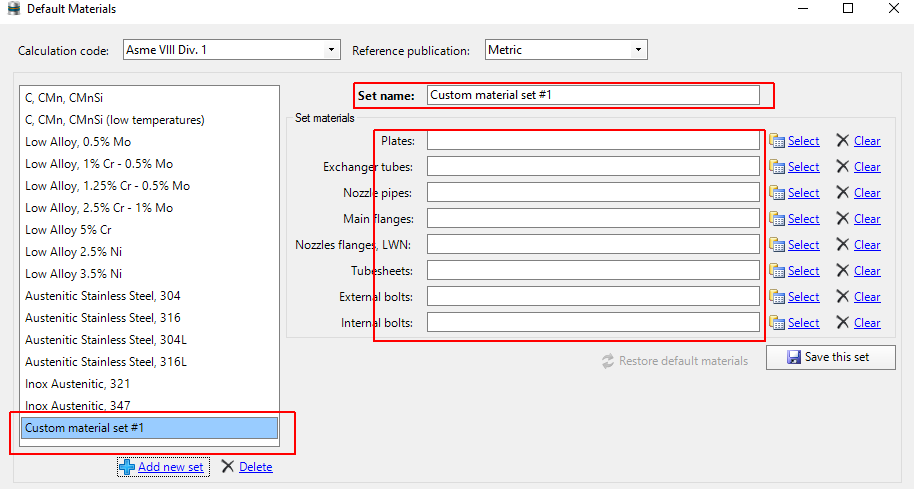Click the Clear link for External bolts

pos(867,297)
